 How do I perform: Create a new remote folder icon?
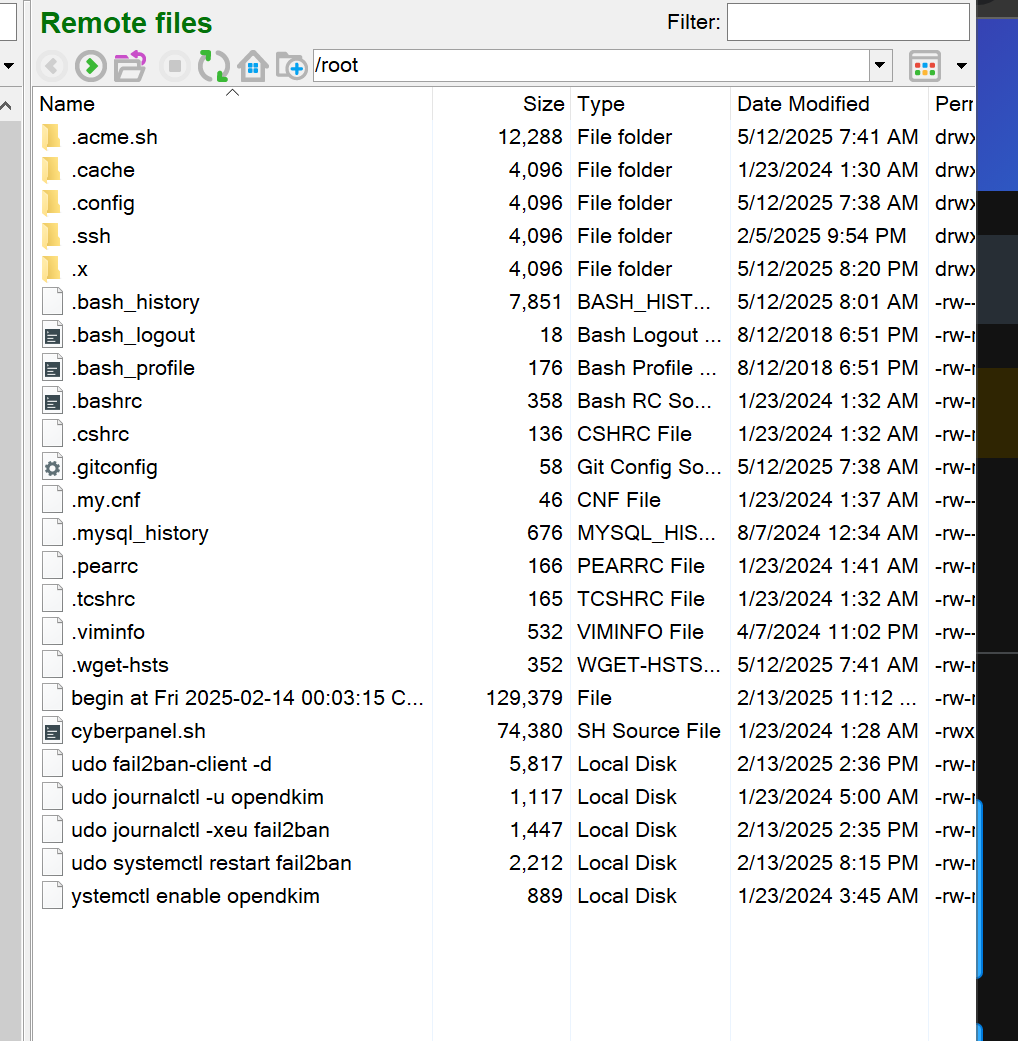point(291,66)
